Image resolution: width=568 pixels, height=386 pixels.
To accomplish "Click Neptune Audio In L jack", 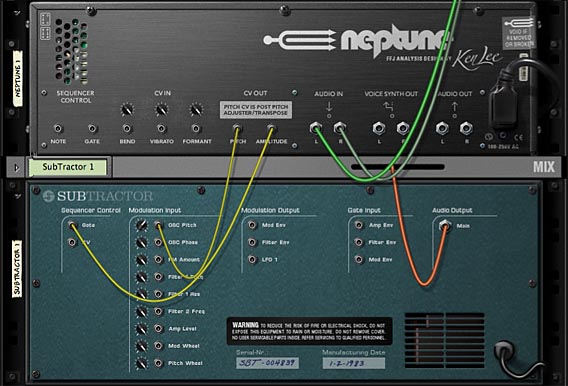I will pyautogui.click(x=316, y=128).
